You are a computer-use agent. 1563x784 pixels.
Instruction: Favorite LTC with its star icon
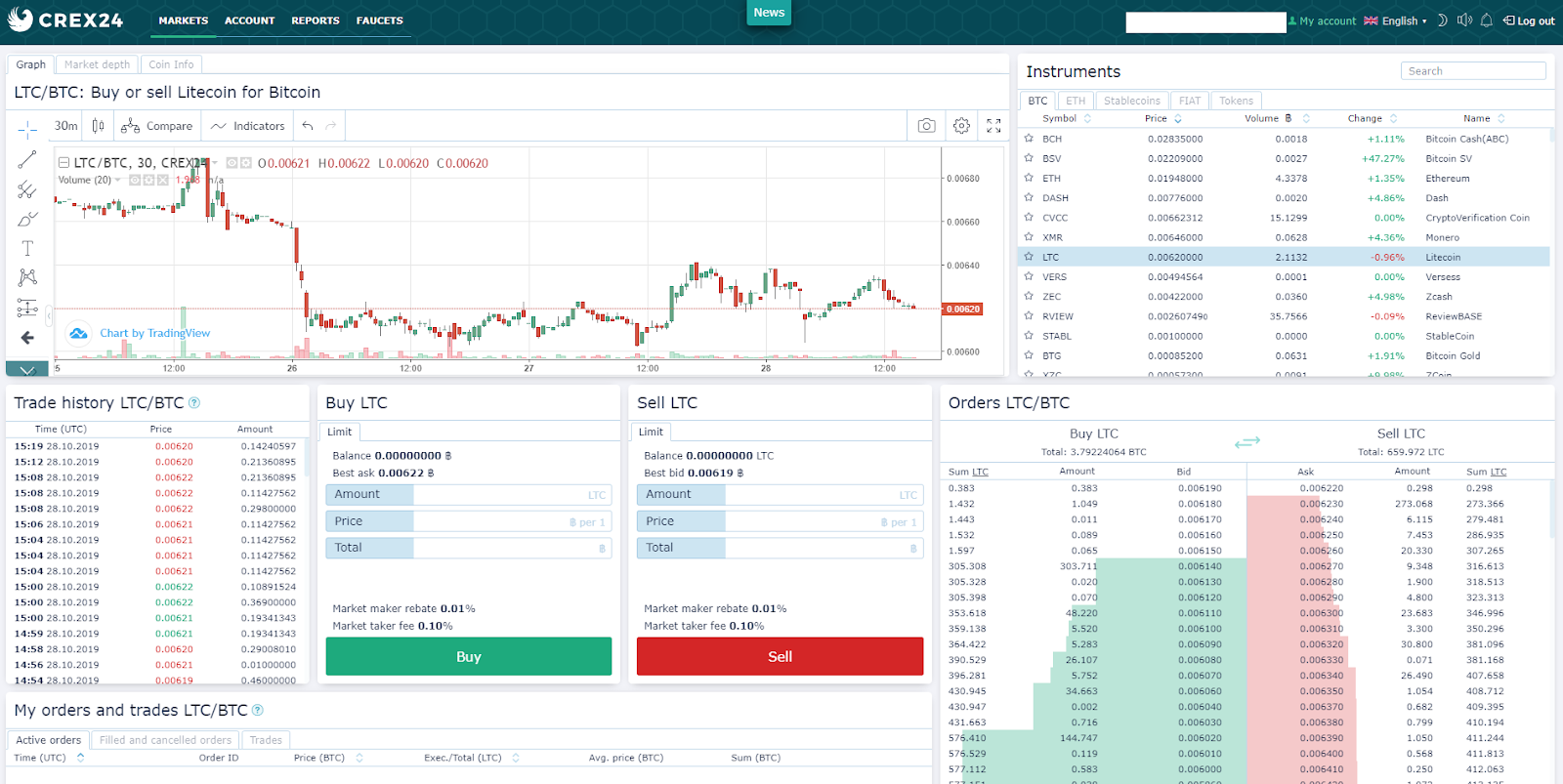1029,257
